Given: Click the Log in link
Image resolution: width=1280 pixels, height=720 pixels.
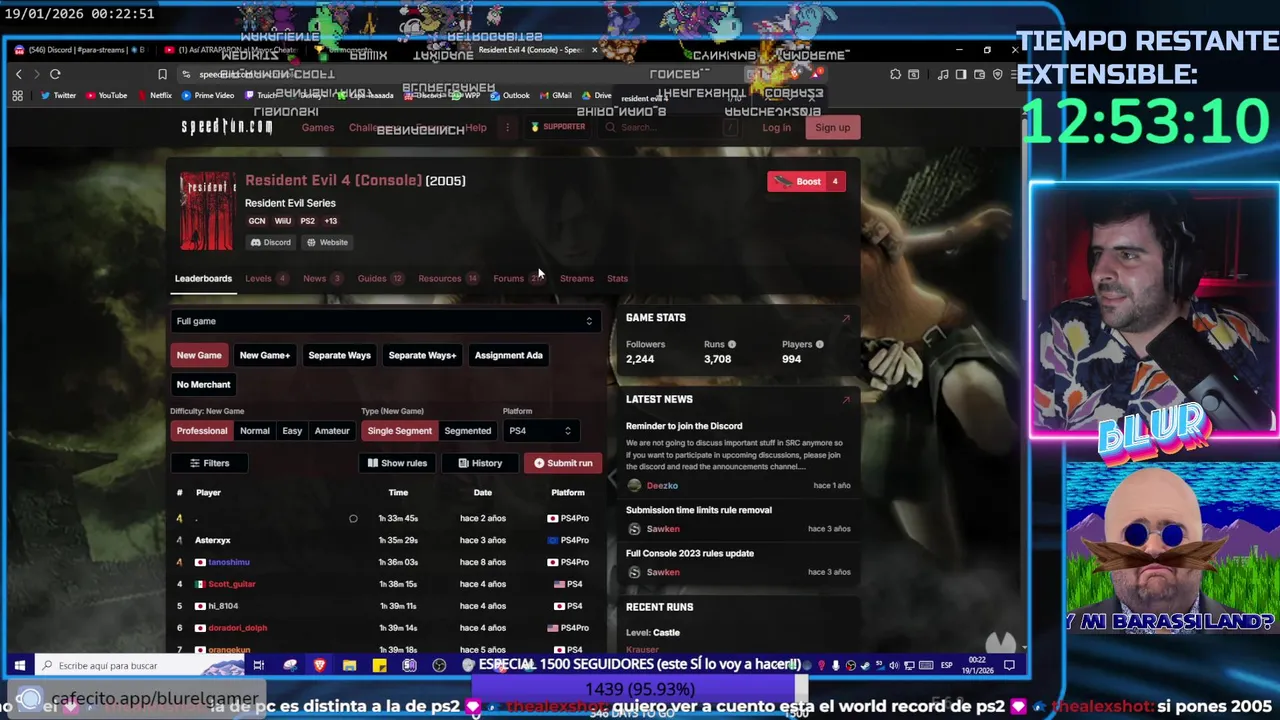Looking at the screenshot, I should [776, 128].
